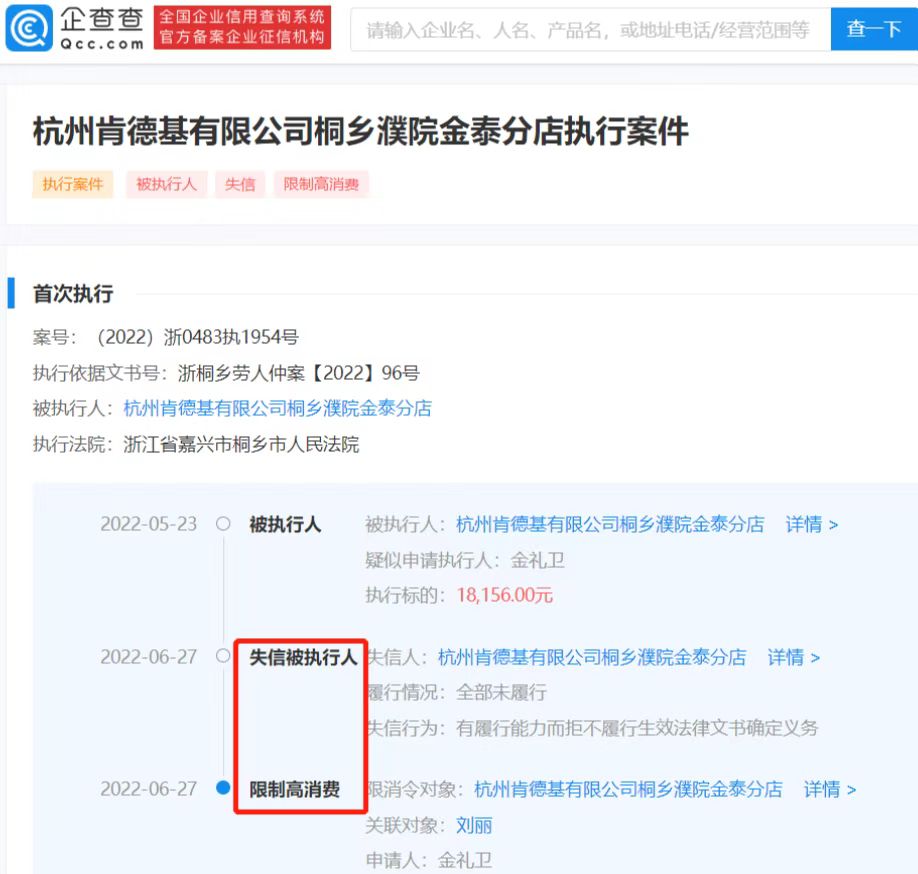
Task: Click 有履行能力而拒不履行生效法律文书确定义务 text
Action: tap(637, 728)
